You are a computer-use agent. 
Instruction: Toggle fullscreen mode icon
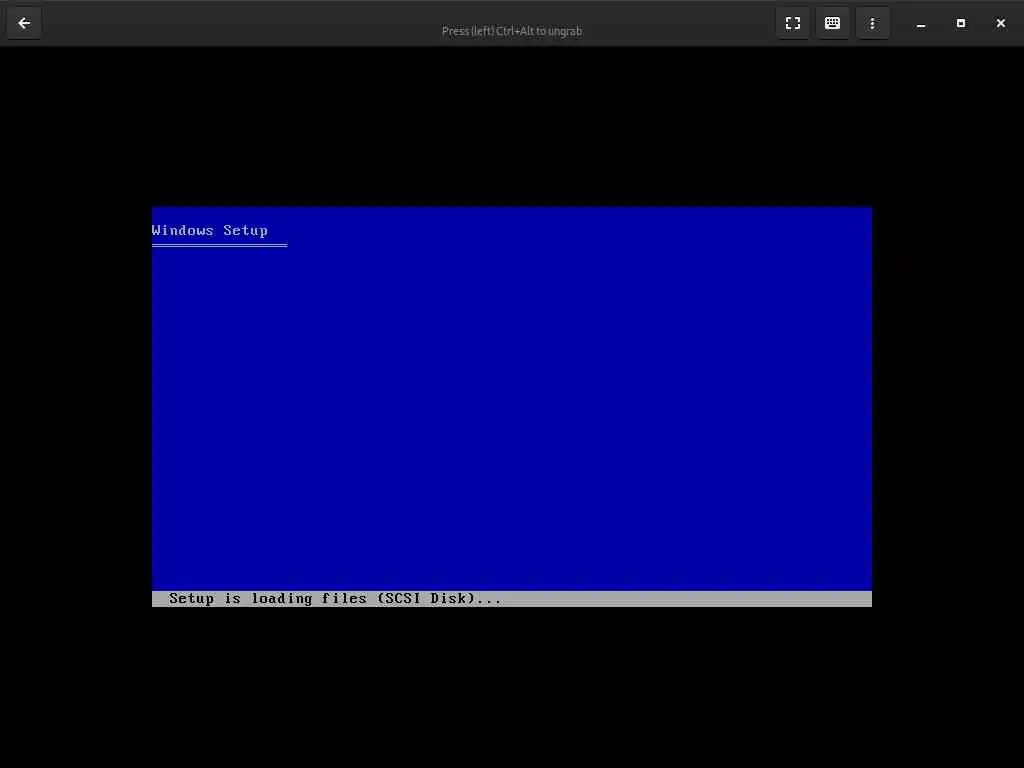click(793, 24)
